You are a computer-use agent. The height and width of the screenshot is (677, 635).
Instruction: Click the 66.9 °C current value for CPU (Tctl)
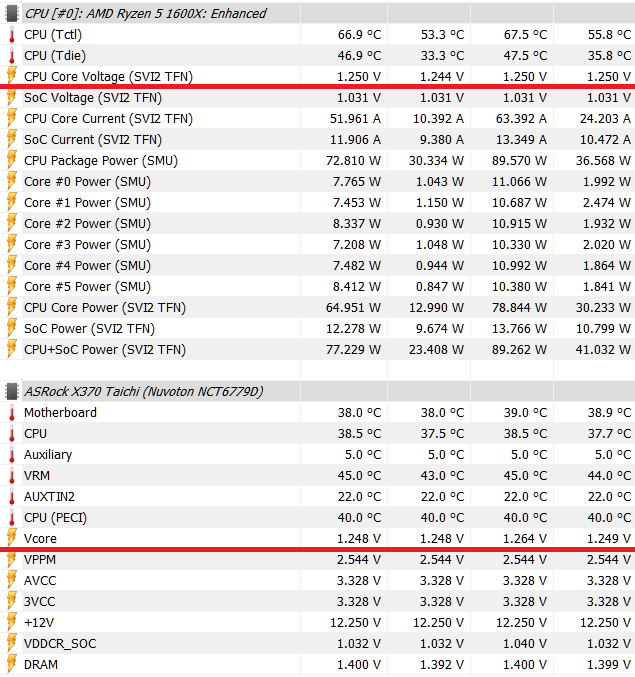click(x=360, y=35)
